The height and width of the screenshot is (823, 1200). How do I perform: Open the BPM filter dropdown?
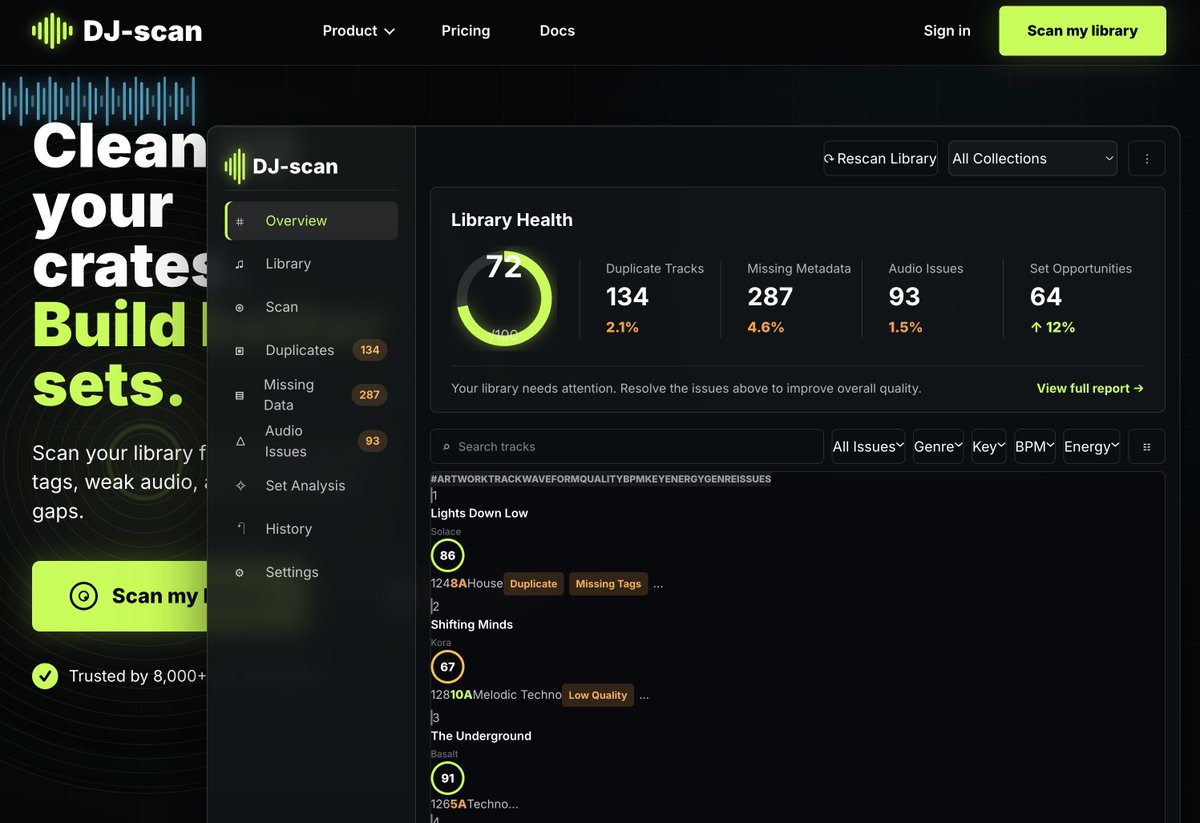click(1035, 447)
